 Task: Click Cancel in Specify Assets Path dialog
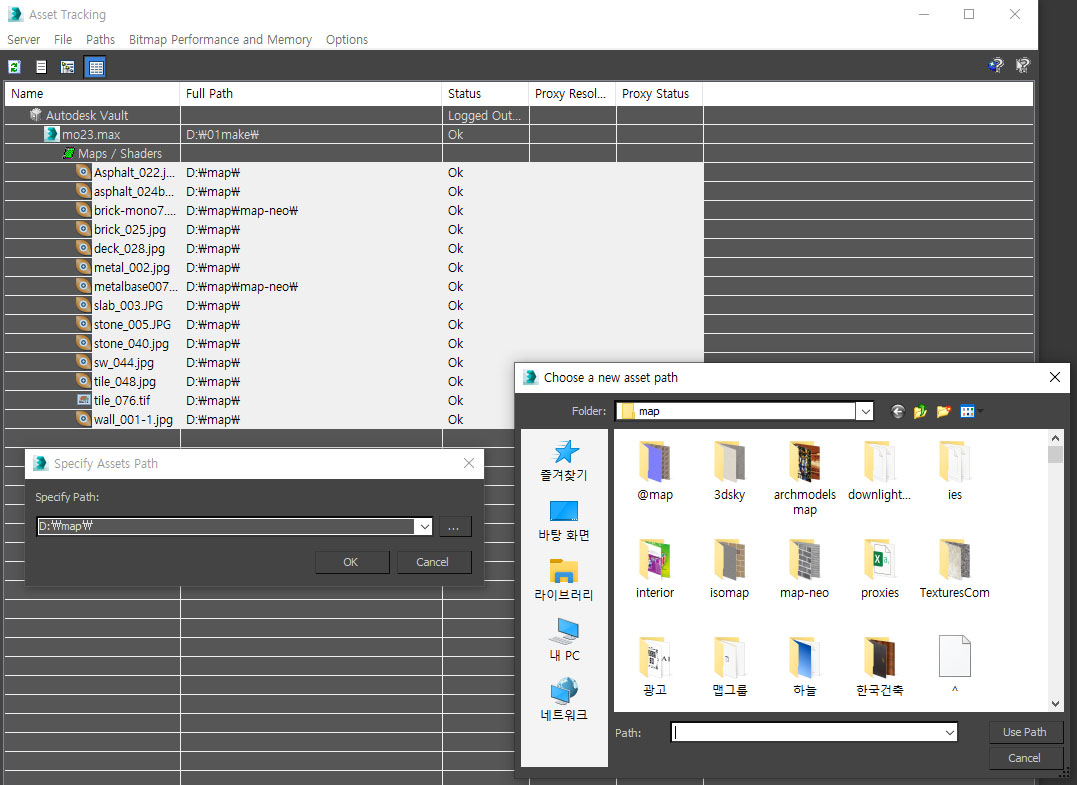pos(433,562)
